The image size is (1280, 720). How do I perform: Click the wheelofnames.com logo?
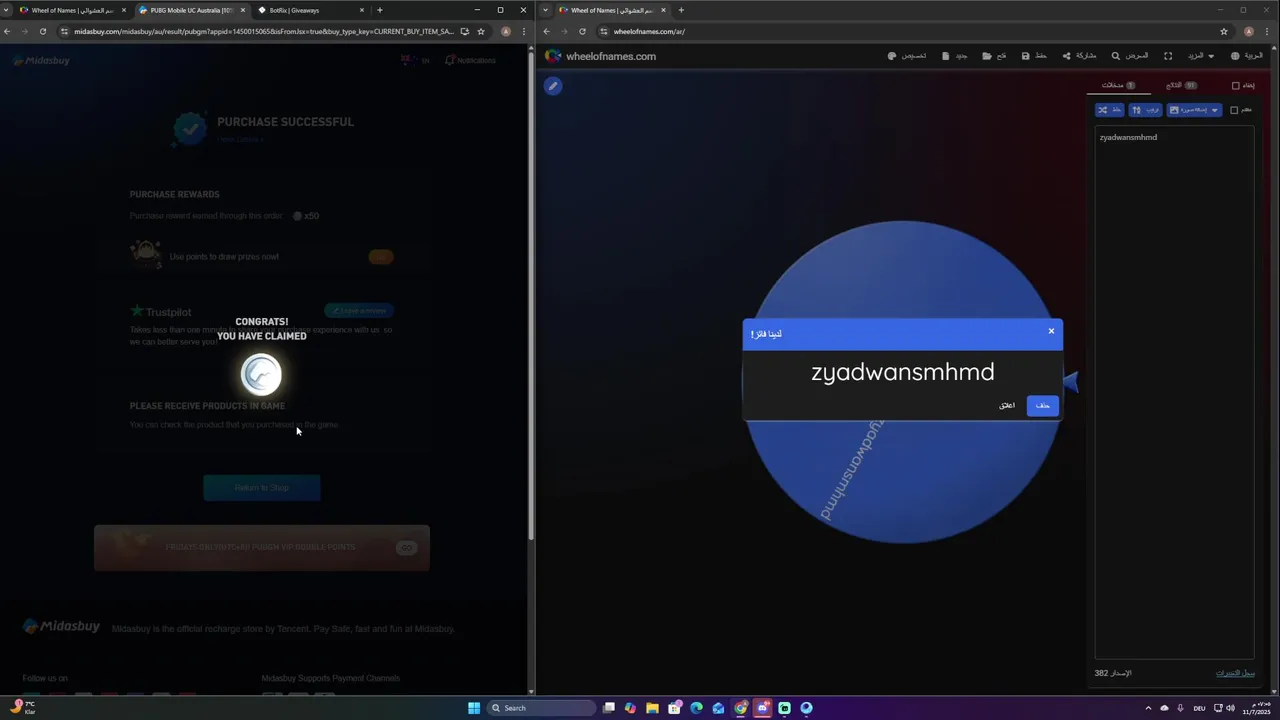[600, 56]
